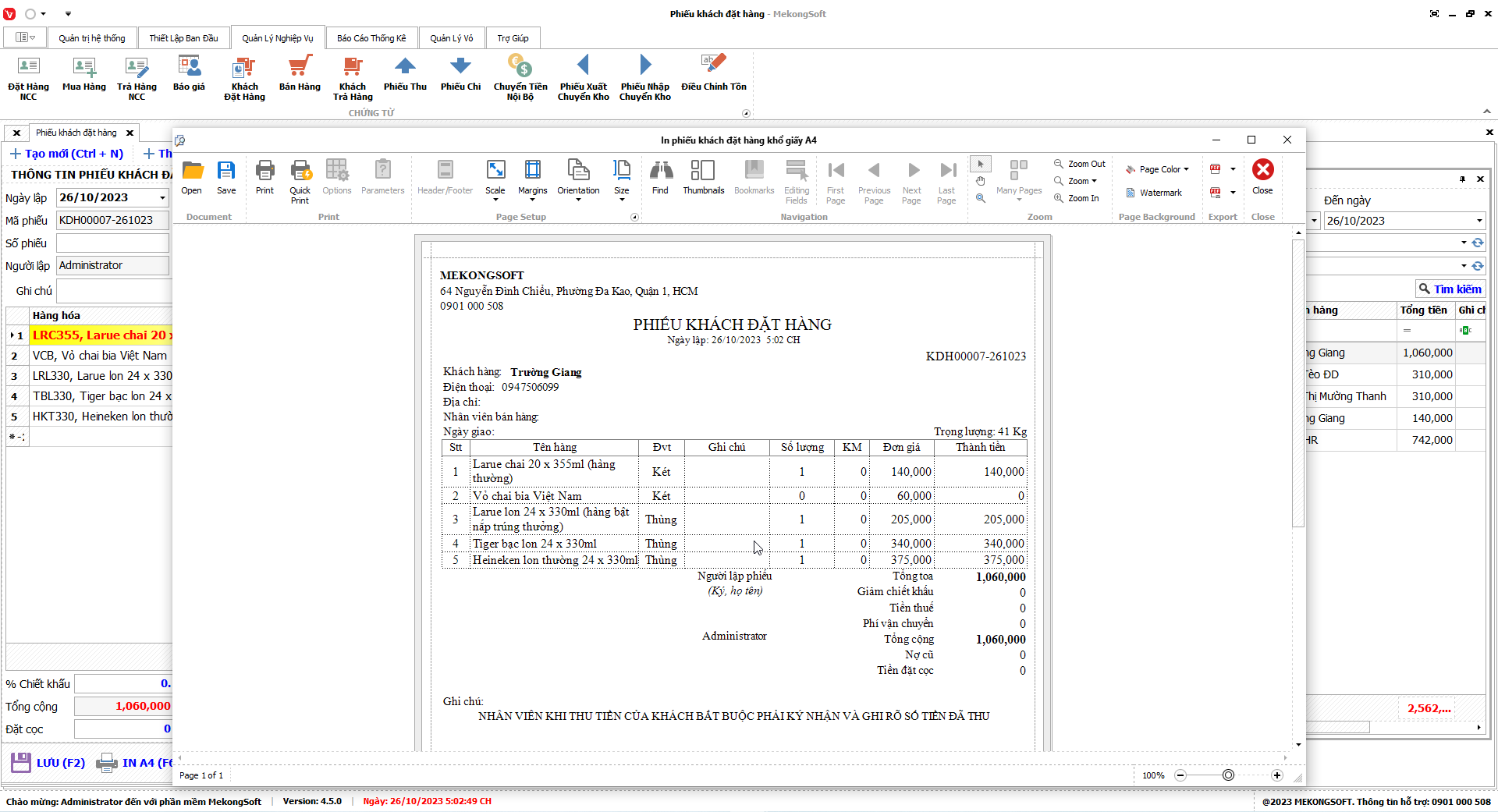Select Zoom In magnifier

pos(1077,198)
